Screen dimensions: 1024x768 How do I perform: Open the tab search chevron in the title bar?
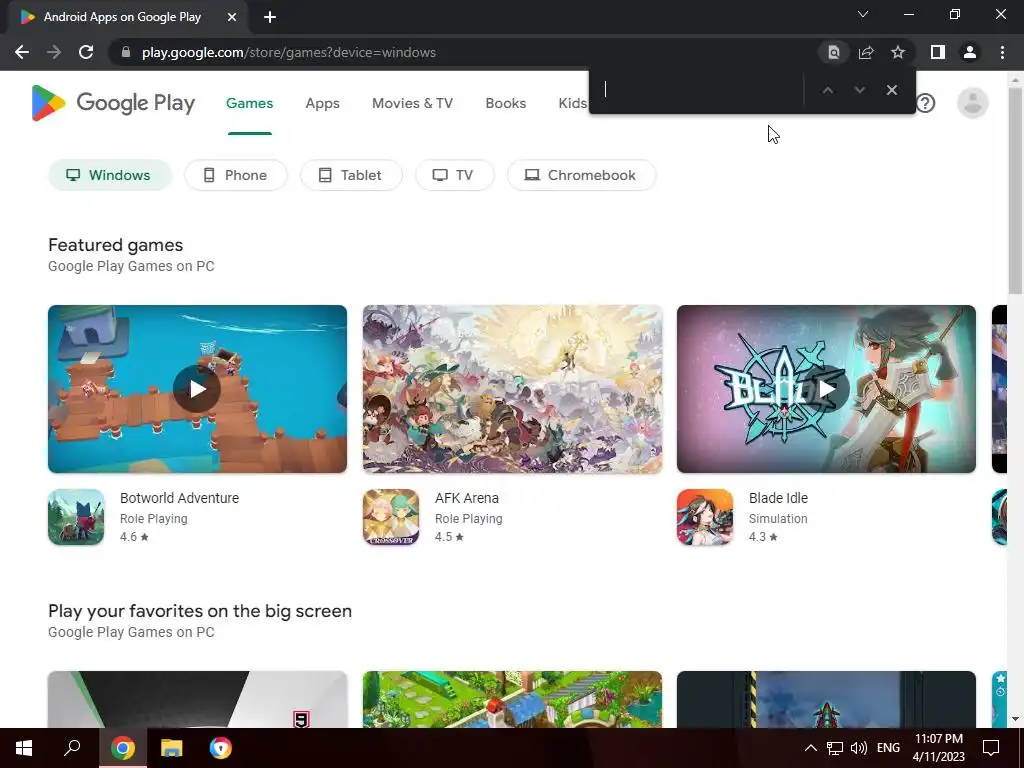[x=863, y=14]
